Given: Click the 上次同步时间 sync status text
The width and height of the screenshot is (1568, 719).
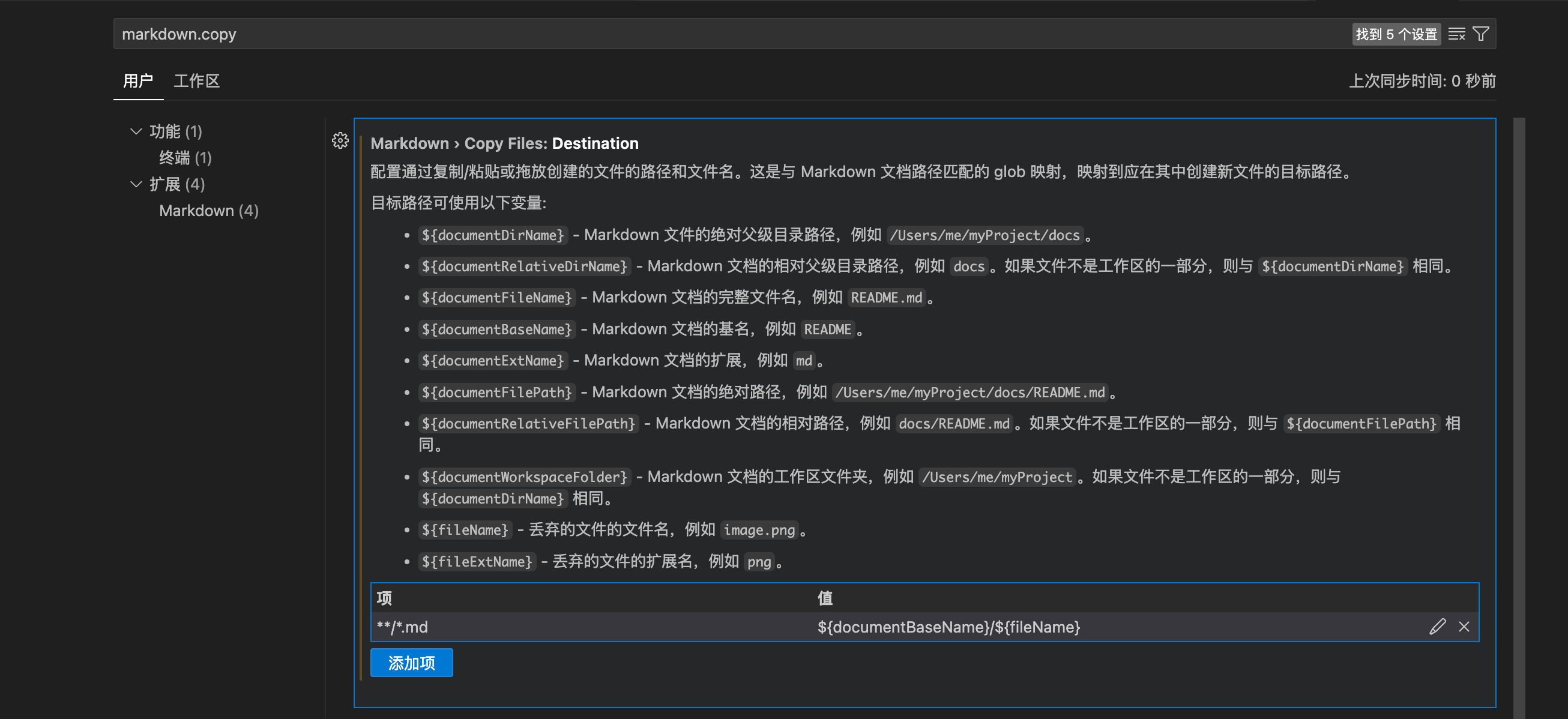Looking at the screenshot, I should pyautogui.click(x=1422, y=81).
